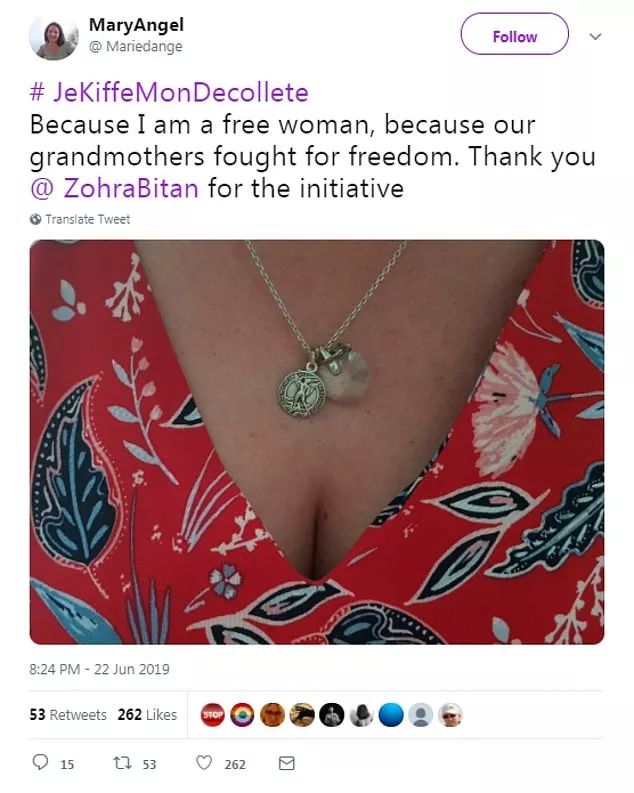Click the reply speech bubble icon
This screenshot has height=793, width=634.
coord(41,763)
